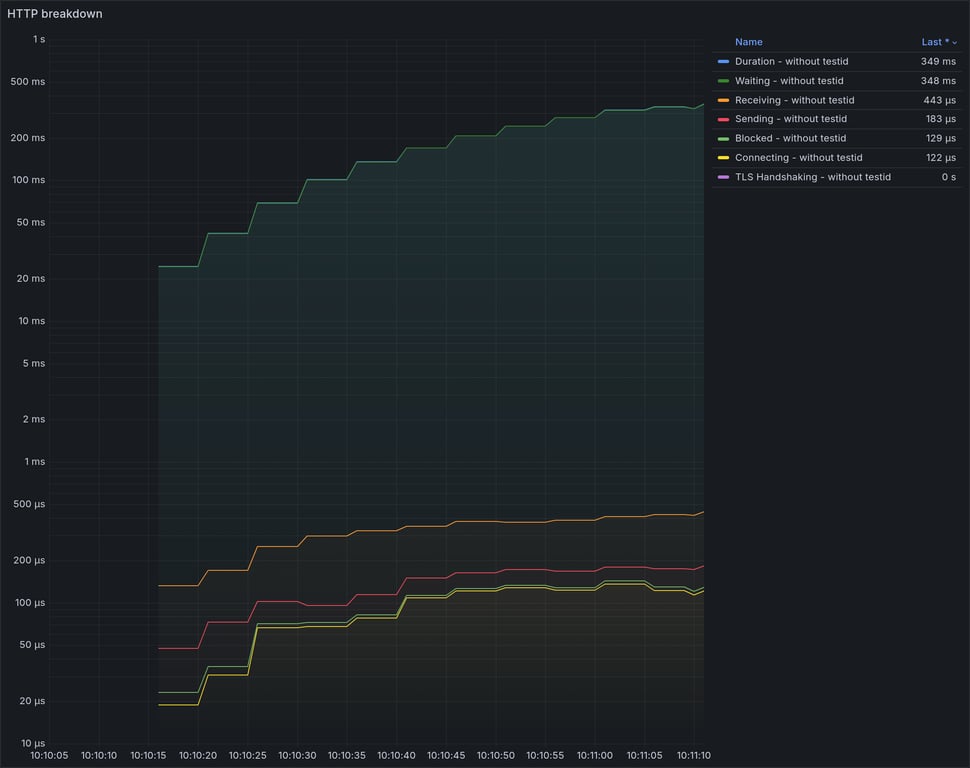Viewport: 970px width, 768px height.
Task: Click the Blocked series color swatch
Action: coord(723,139)
